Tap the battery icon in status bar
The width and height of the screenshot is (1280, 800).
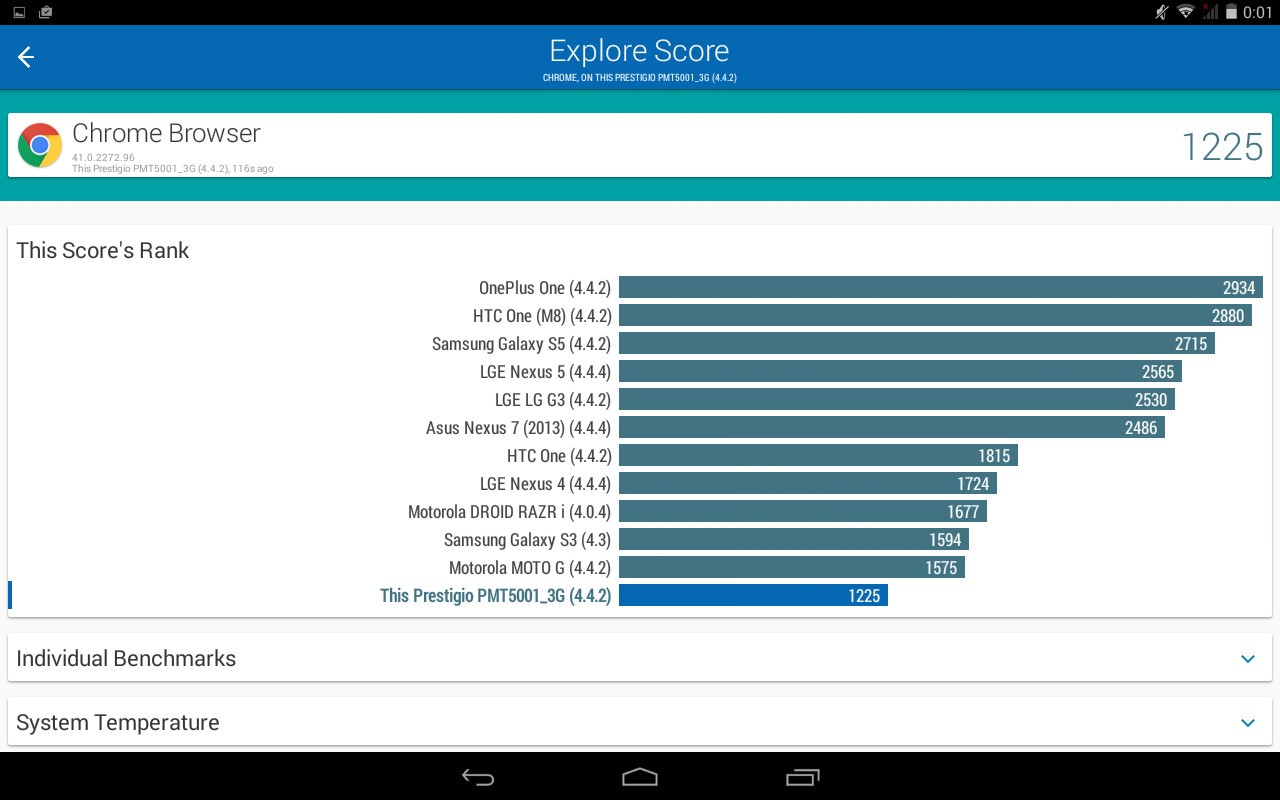point(1232,12)
